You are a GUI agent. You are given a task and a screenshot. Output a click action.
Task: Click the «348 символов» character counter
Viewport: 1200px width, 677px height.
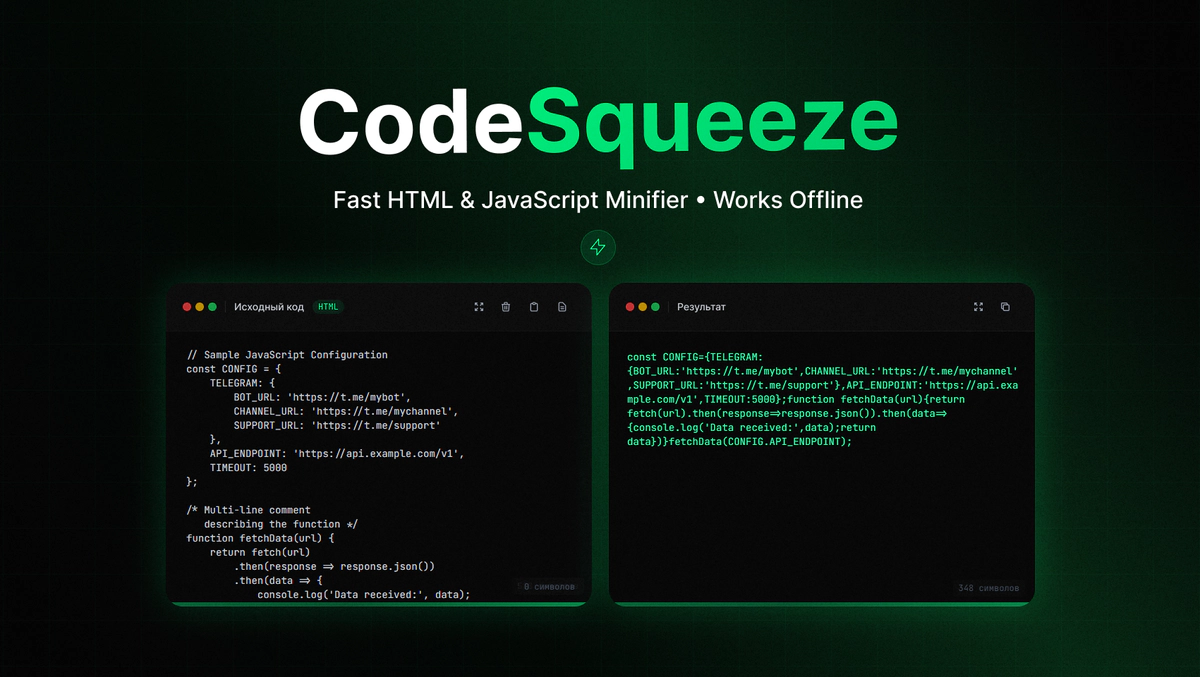point(988,587)
